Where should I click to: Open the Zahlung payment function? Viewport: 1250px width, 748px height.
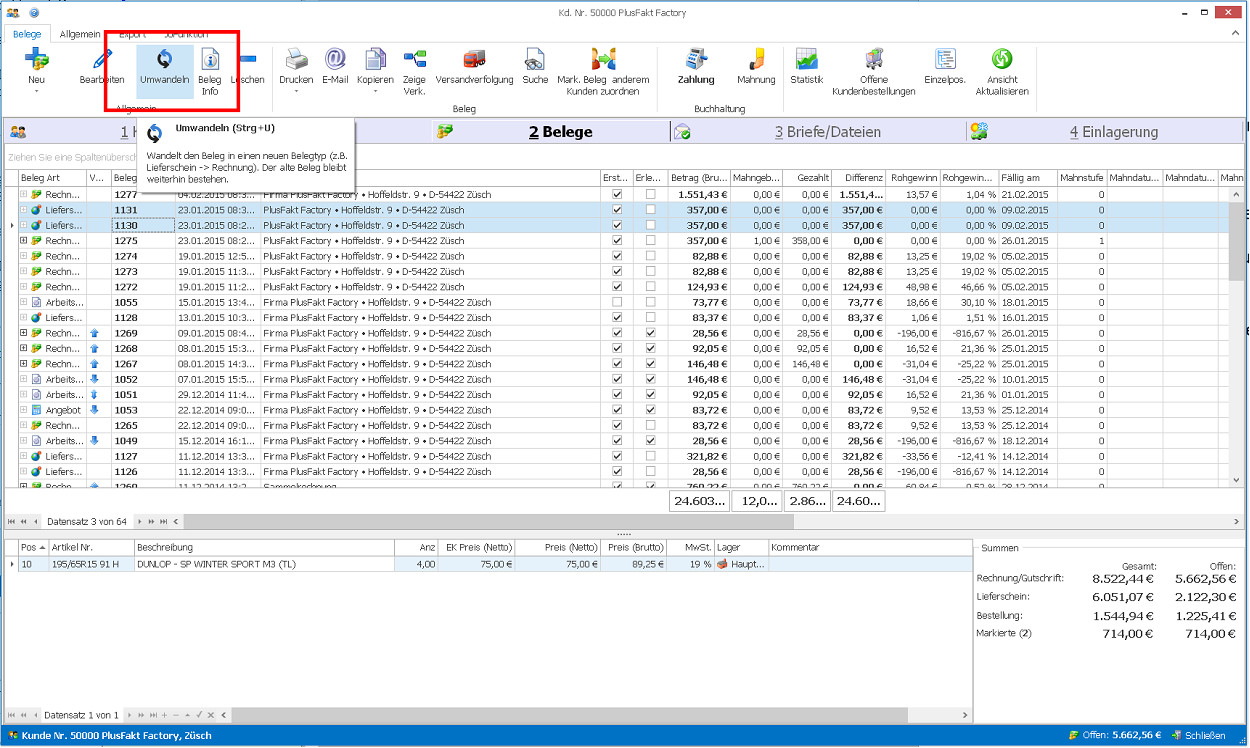click(696, 61)
